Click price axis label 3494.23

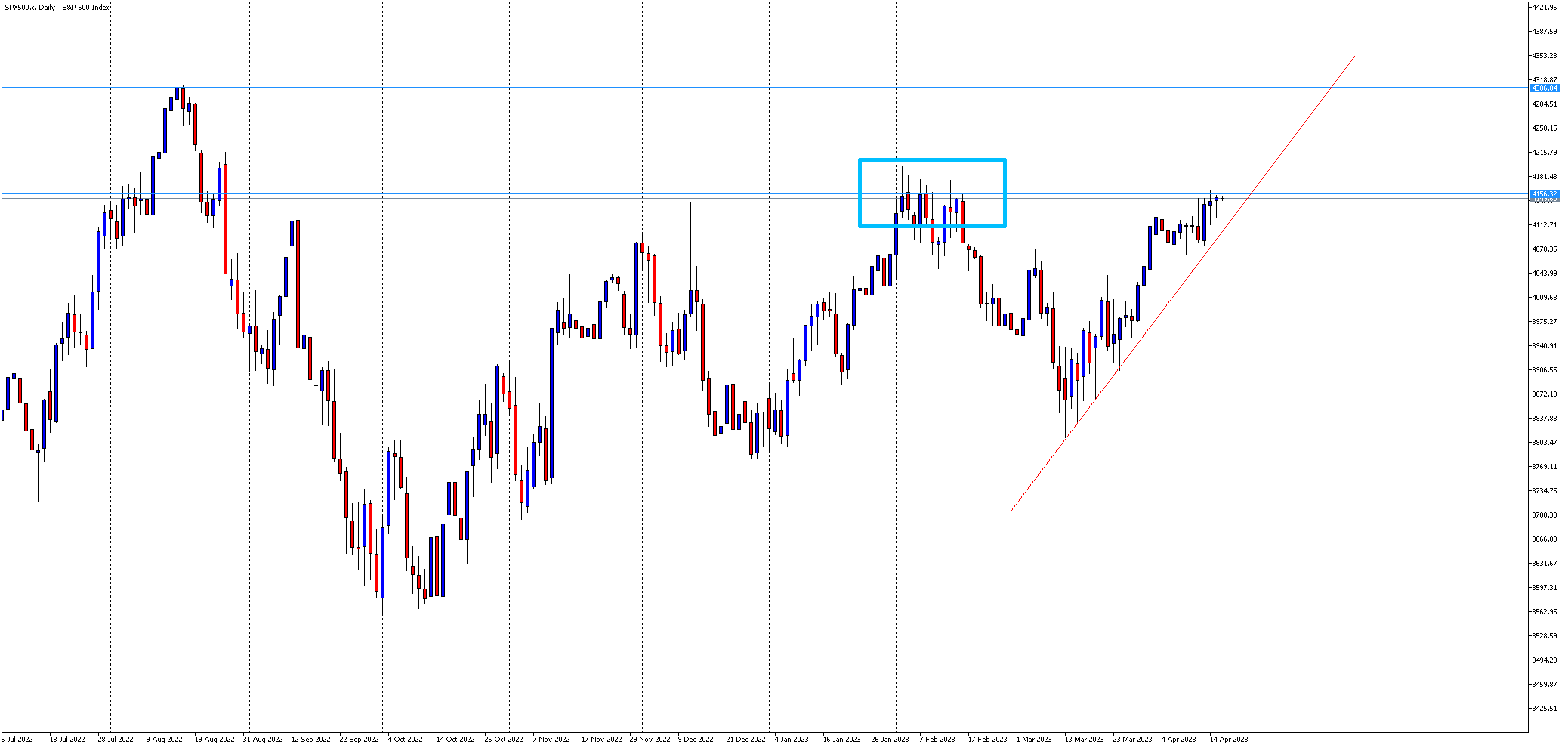pos(1545,660)
